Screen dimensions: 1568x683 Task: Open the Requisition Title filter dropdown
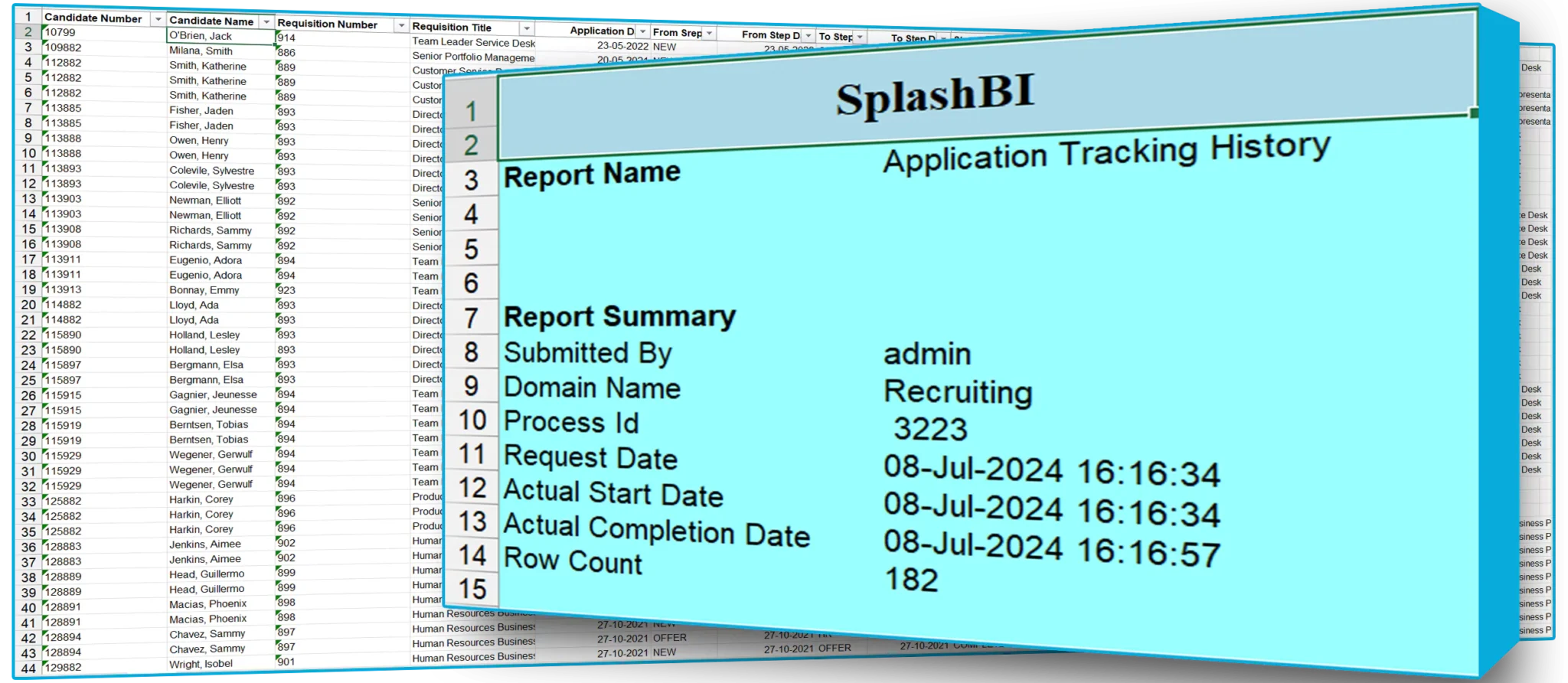tap(526, 28)
